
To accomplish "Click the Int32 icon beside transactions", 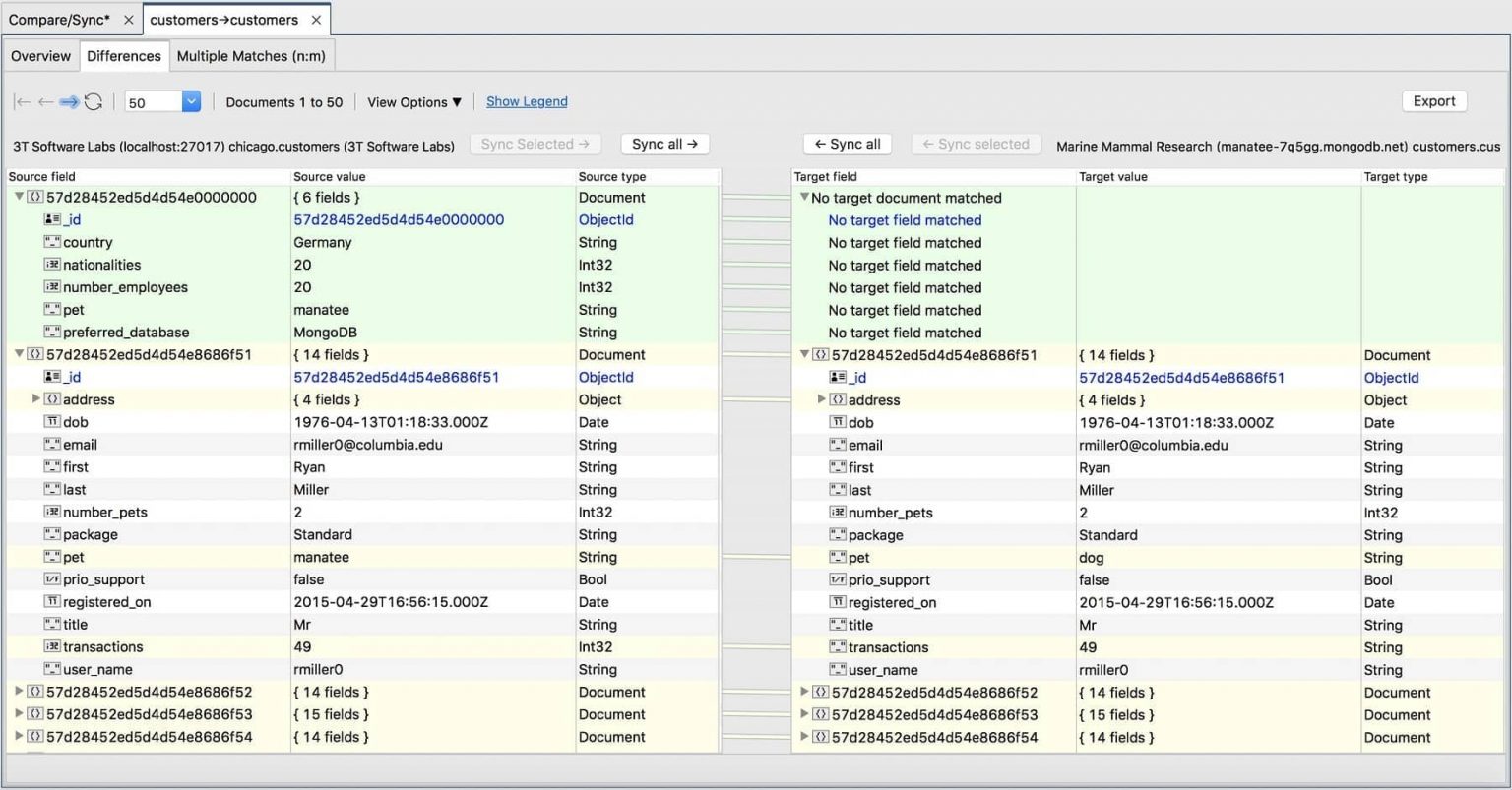I will 53,646.
